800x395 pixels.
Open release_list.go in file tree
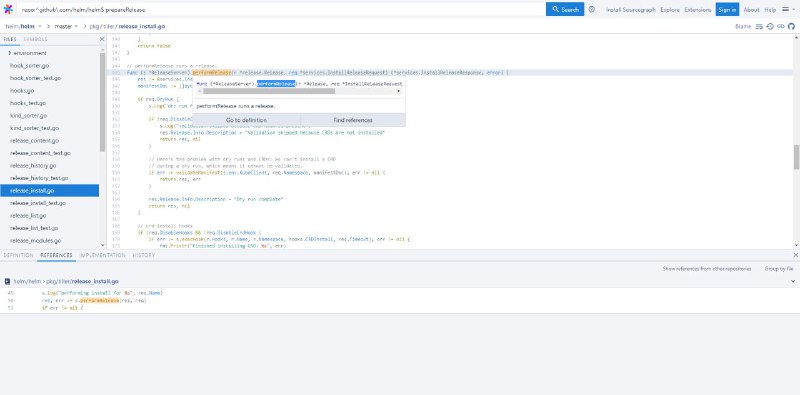coord(28,215)
